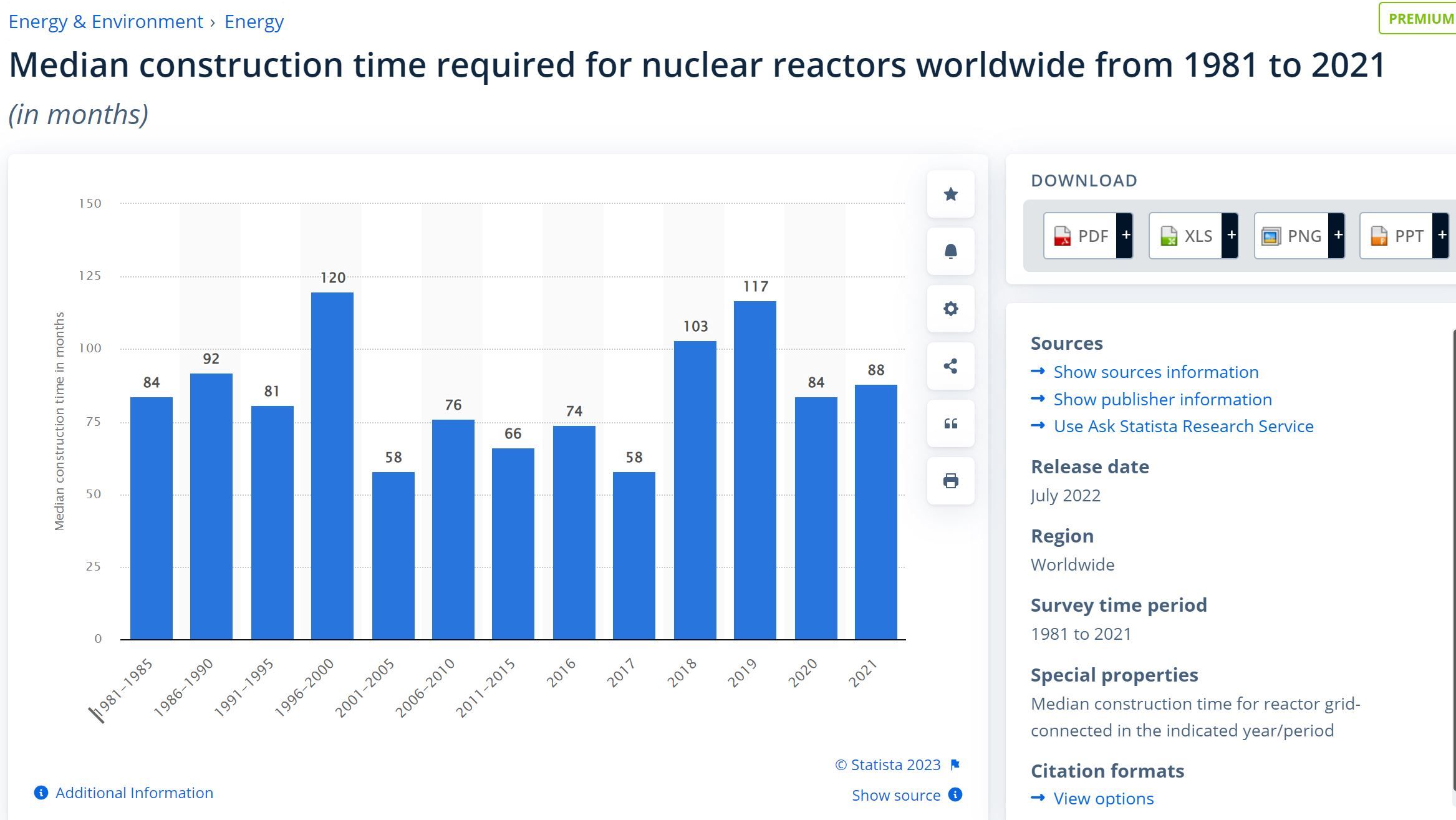Click the PDF file icon
Viewport: 1456px width, 820px height.
tap(1062, 236)
